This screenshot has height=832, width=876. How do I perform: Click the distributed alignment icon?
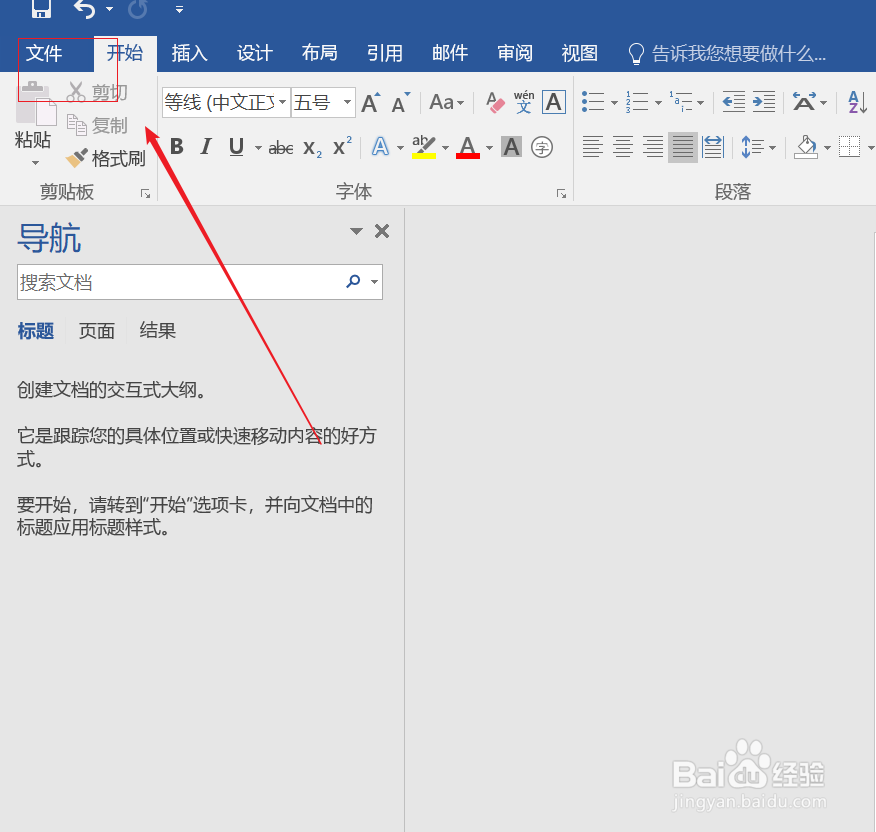(713, 147)
